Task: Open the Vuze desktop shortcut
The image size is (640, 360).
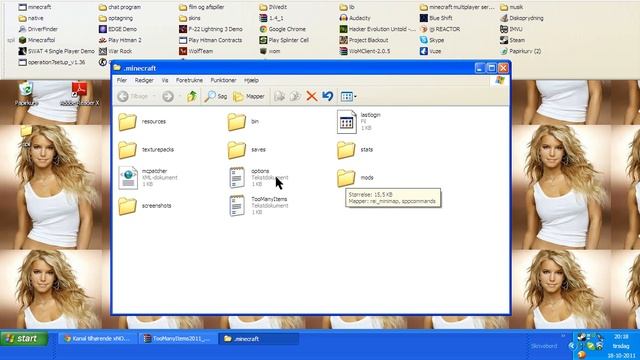Action: (x=431, y=51)
